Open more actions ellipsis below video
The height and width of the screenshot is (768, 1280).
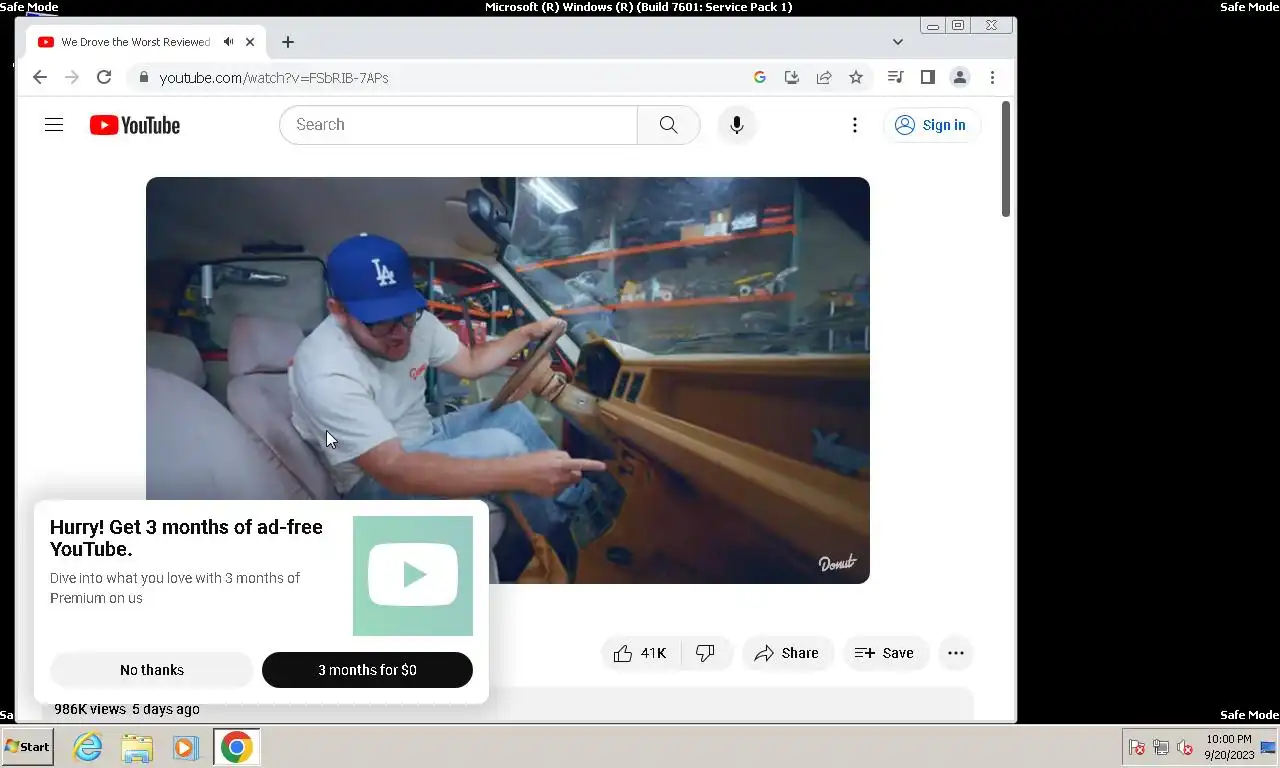pos(956,653)
